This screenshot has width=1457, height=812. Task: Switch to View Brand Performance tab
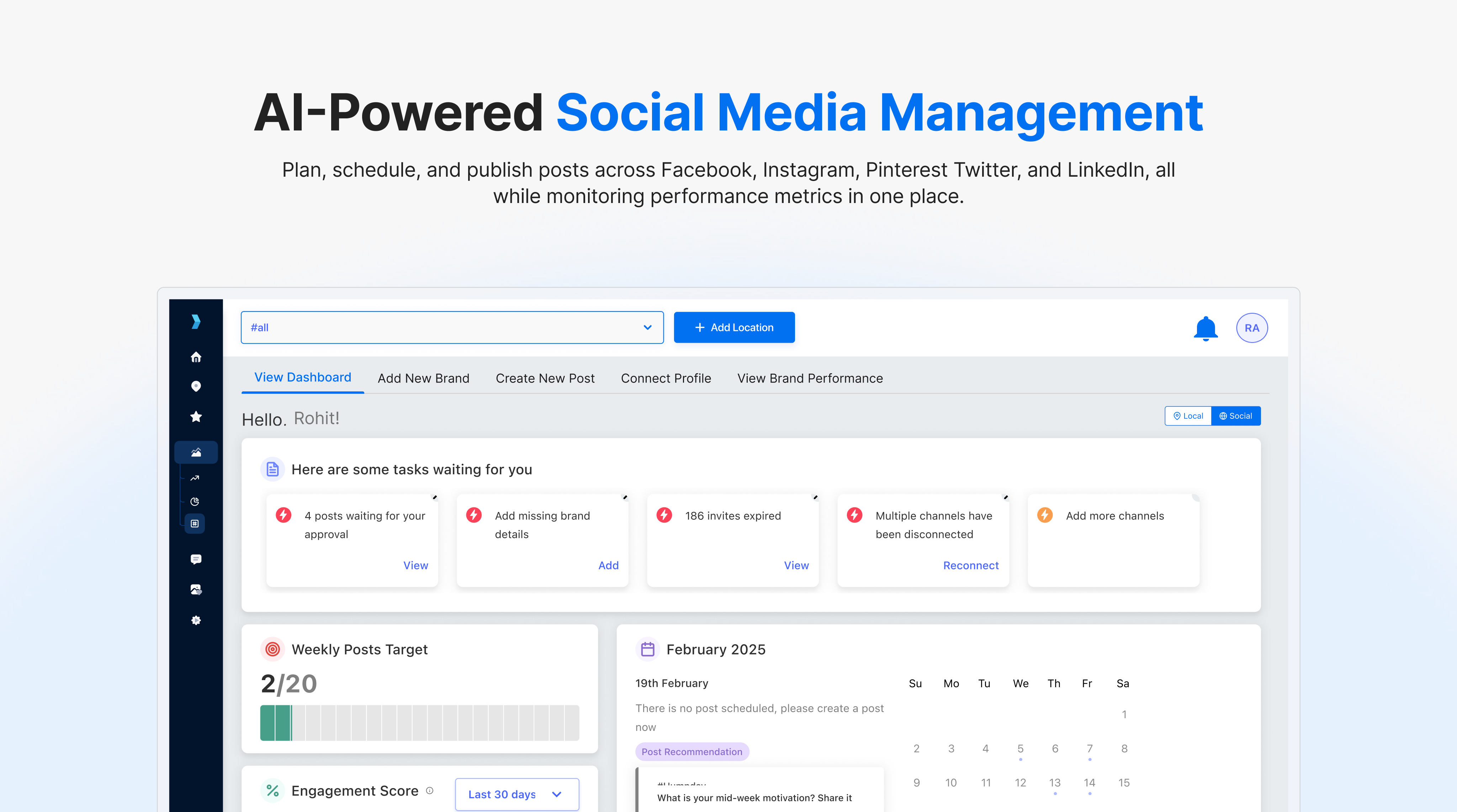pyautogui.click(x=809, y=378)
